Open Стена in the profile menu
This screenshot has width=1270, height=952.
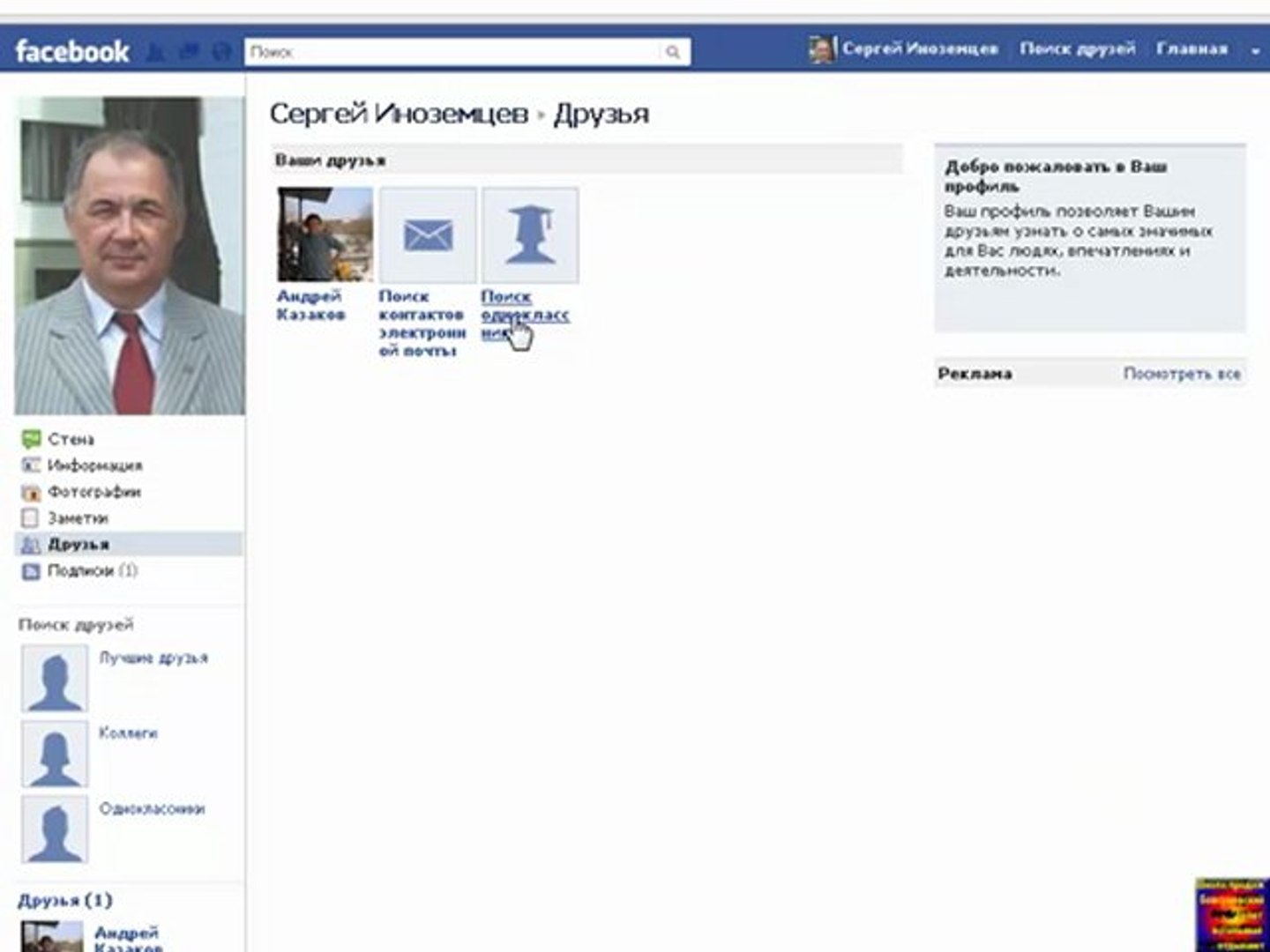(x=71, y=439)
